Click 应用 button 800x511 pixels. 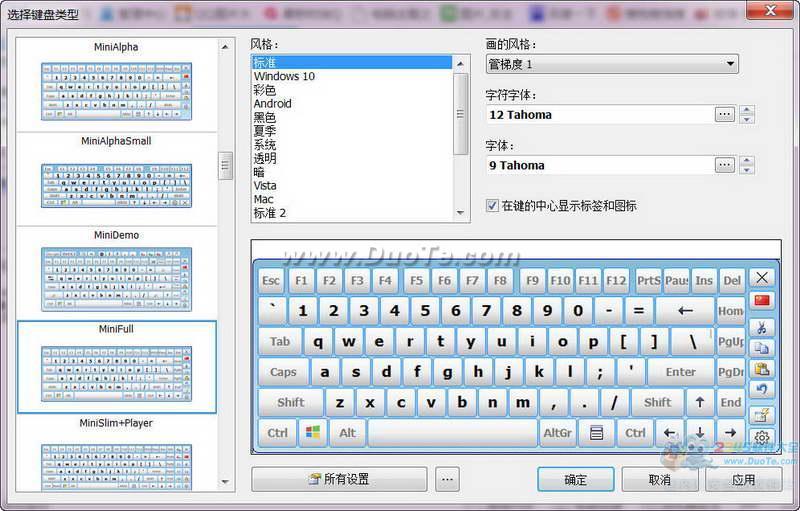[743, 479]
